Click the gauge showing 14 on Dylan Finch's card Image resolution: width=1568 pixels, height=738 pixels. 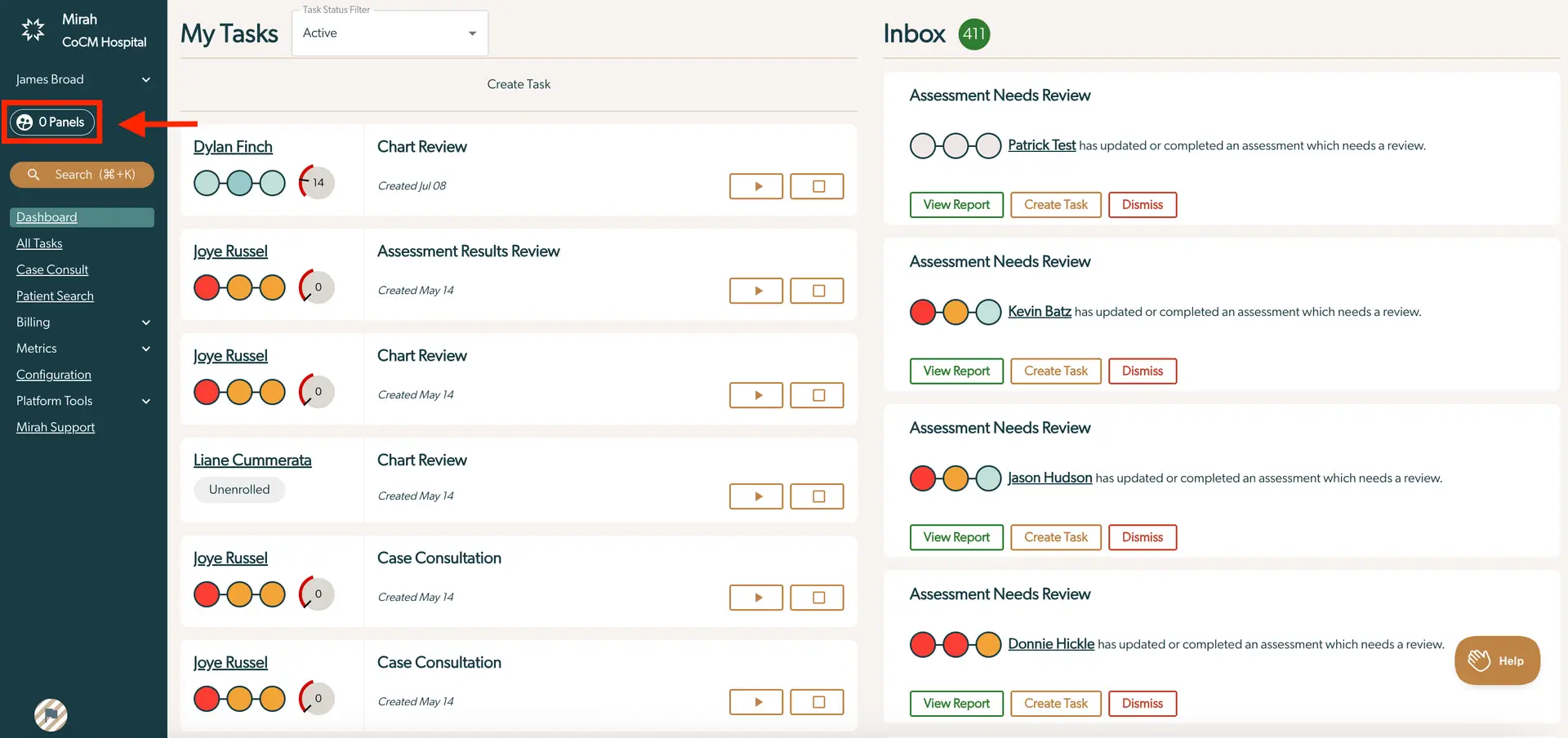coord(316,182)
